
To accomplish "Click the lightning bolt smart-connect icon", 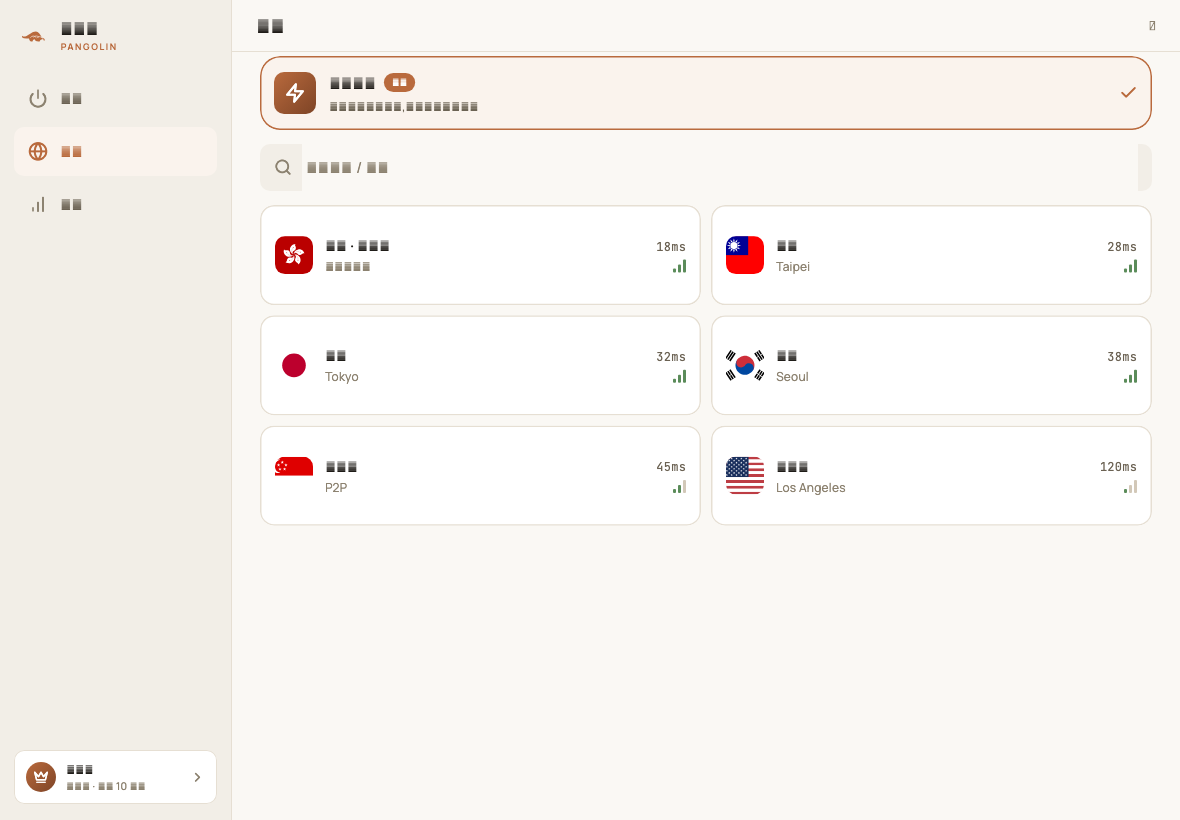I will pos(295,93).
